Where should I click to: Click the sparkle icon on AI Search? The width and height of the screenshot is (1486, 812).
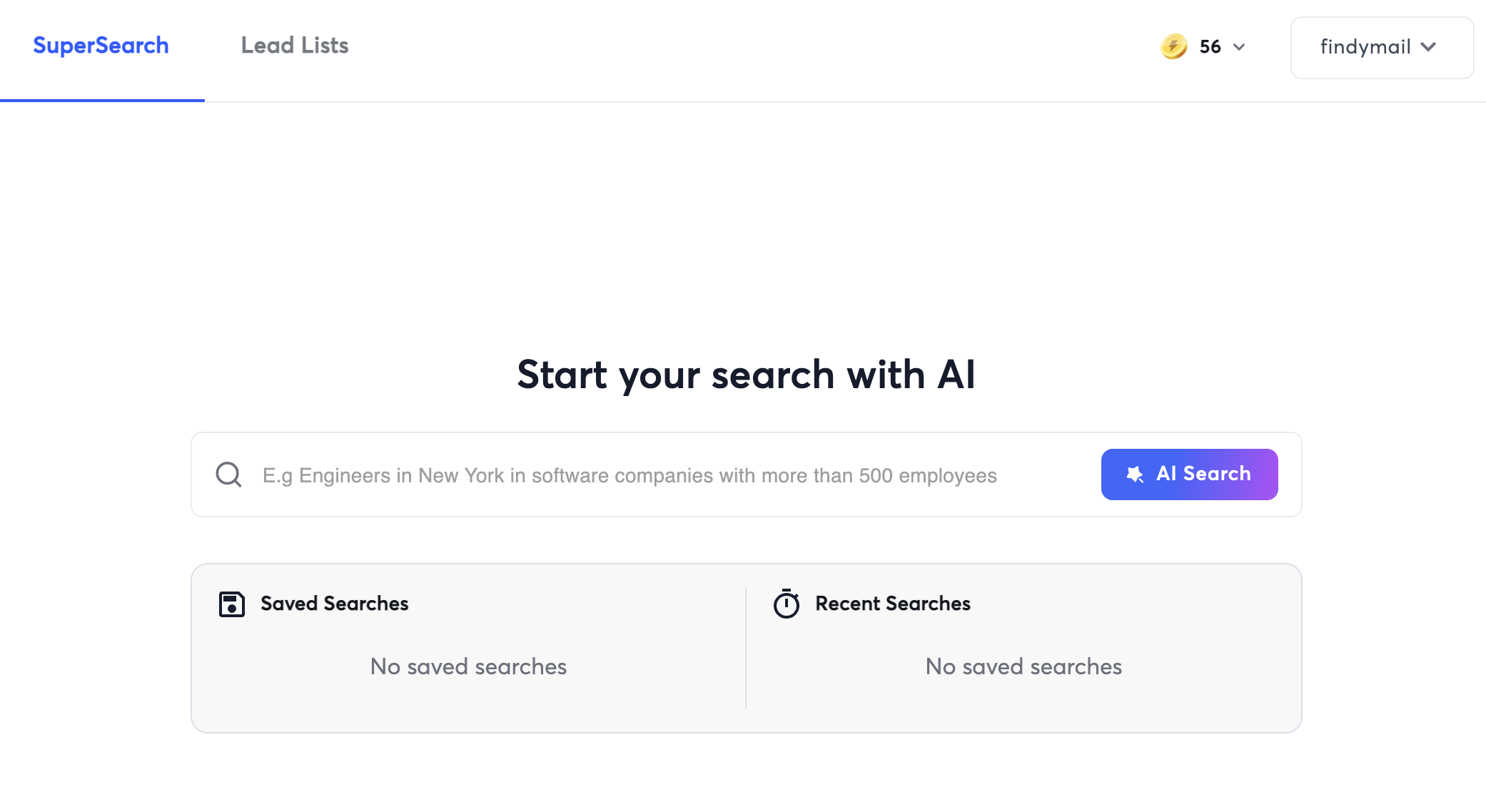(x=1135, y=474)
